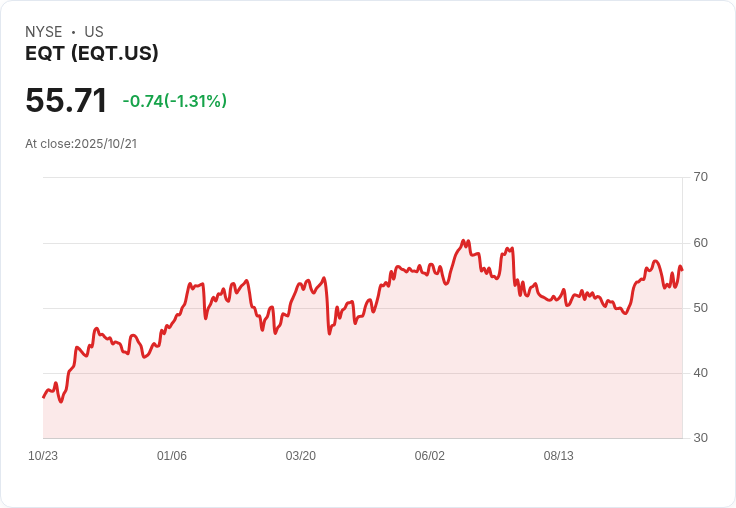The height and width of the screenshot is (508, 736).
Task: Click the 60 price axis label
Action: [700, 243]
